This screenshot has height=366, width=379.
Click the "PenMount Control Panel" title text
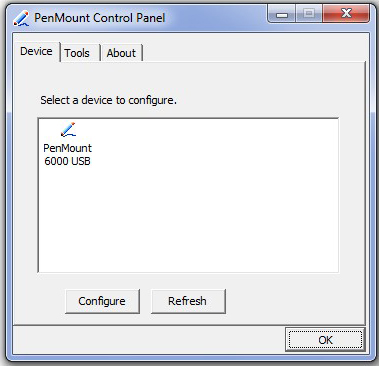[x=100, y=18]
